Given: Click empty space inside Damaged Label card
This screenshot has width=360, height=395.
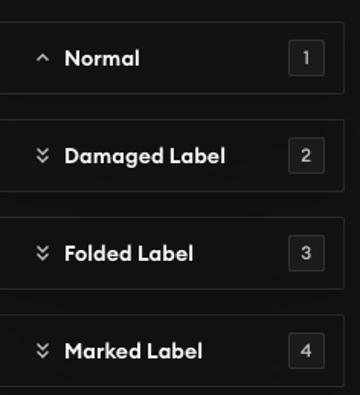Looking at the screenshot, I should (x=257, y=156).
